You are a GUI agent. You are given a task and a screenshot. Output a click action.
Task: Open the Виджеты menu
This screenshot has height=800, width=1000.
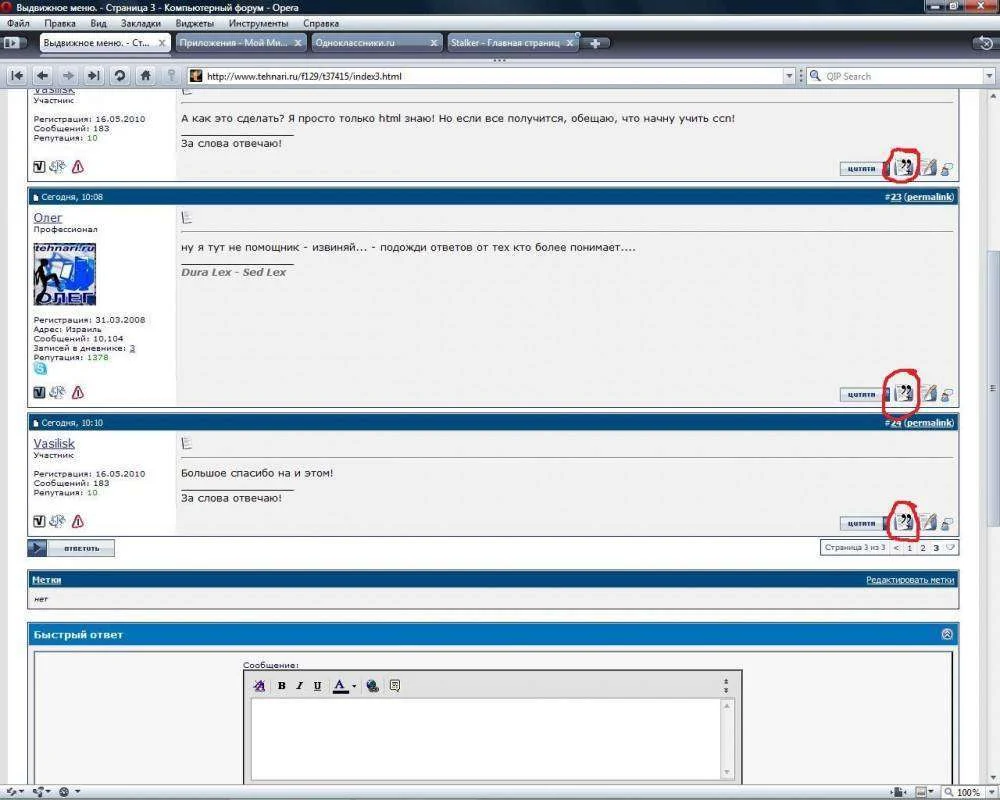coord(195,24)
